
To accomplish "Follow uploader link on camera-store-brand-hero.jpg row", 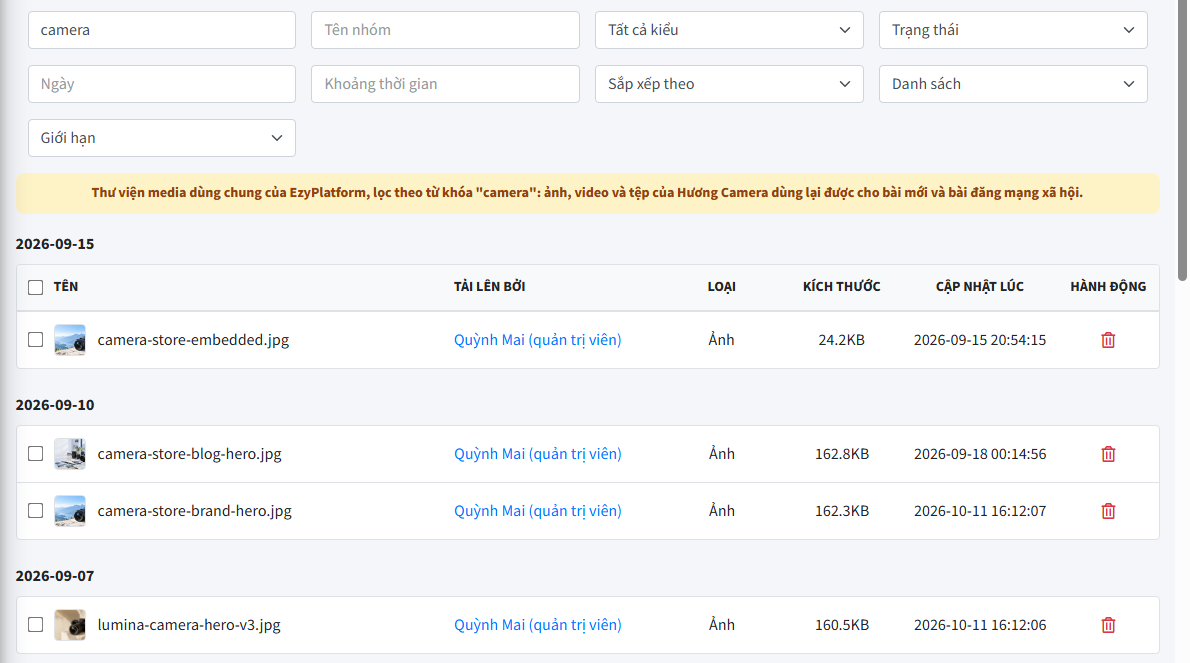I will point(537,511).
